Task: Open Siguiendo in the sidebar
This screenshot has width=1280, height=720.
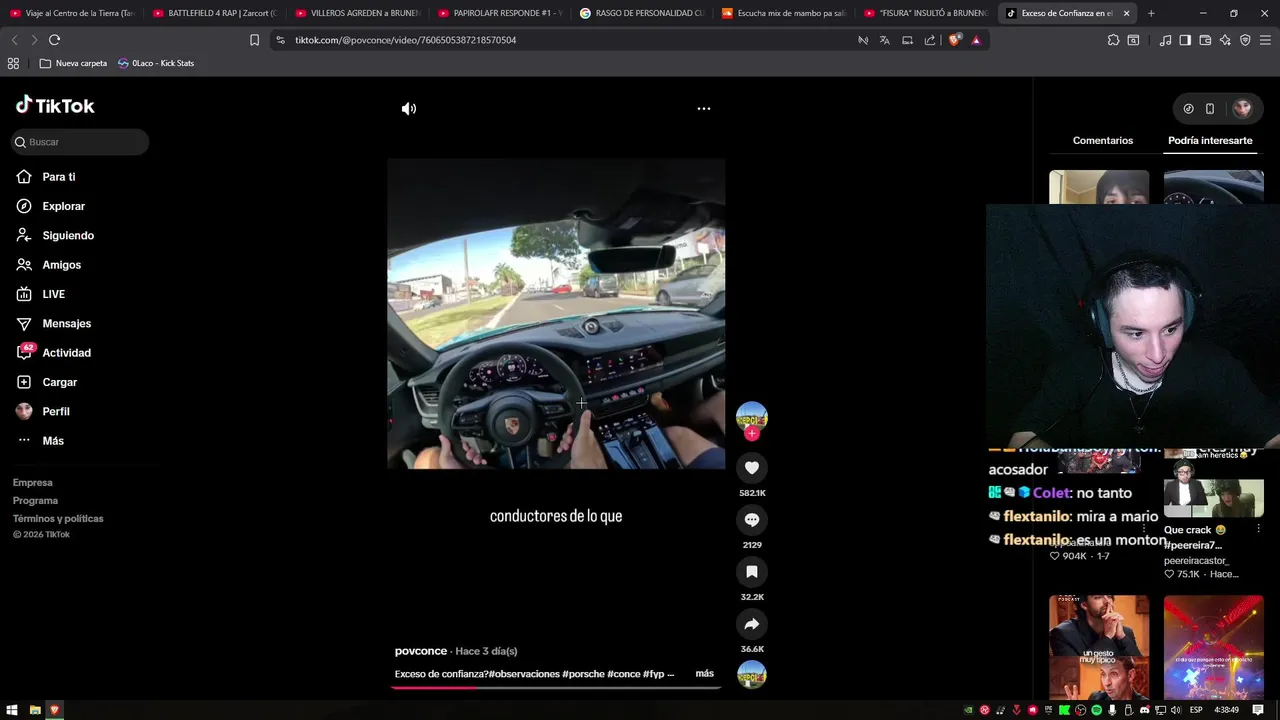Action: (x=68, y=236)
